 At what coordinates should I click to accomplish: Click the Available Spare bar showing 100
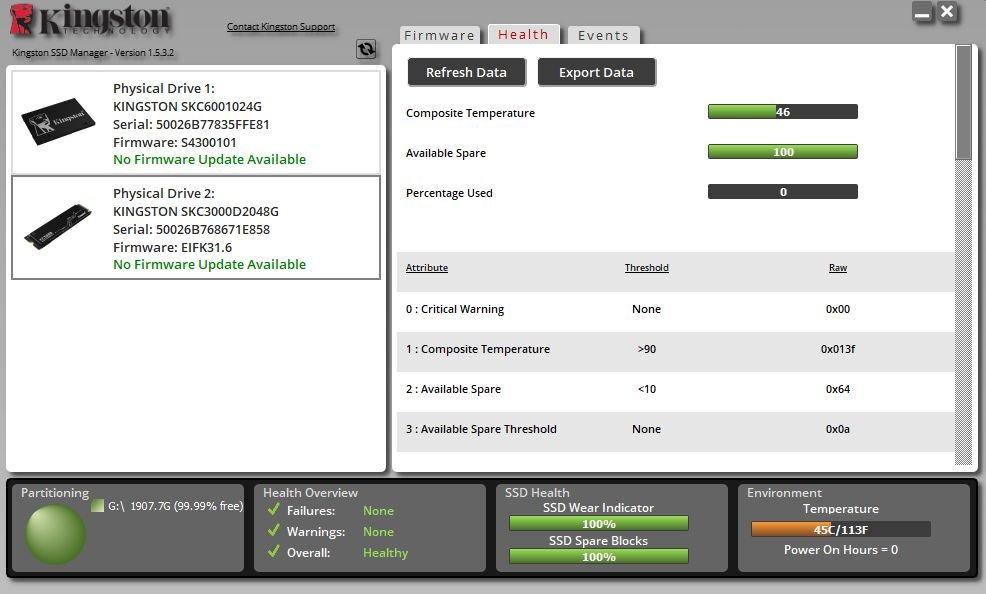pos(783,151)
